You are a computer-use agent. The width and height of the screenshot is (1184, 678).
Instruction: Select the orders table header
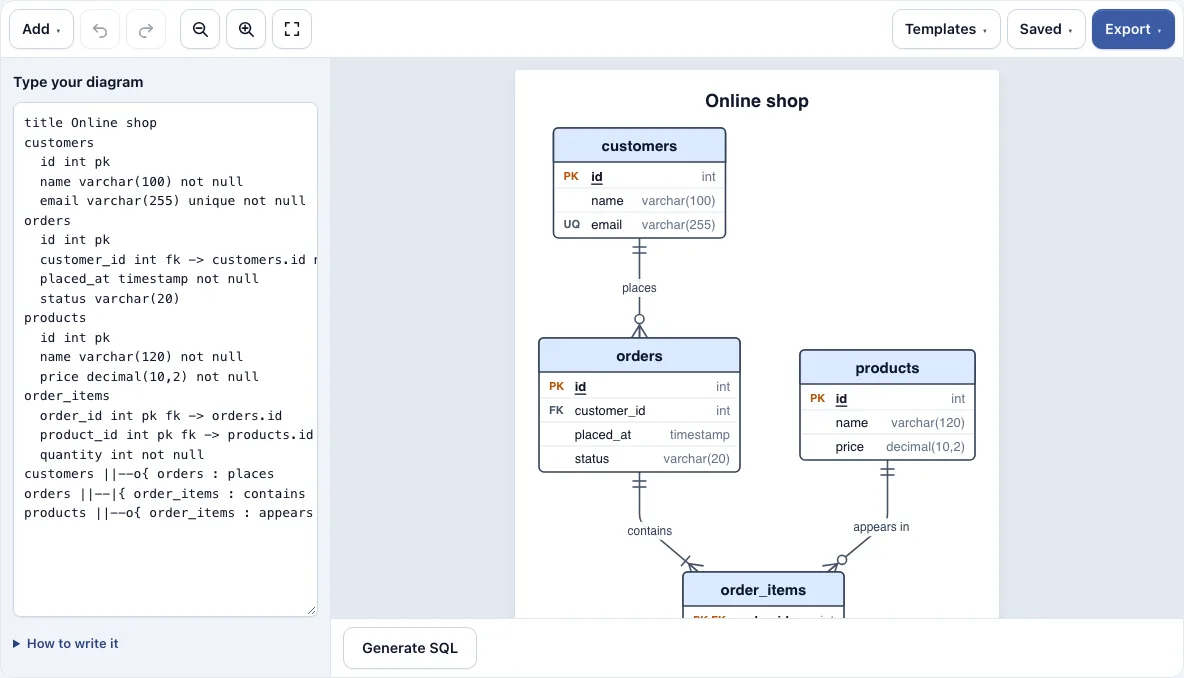640,356
